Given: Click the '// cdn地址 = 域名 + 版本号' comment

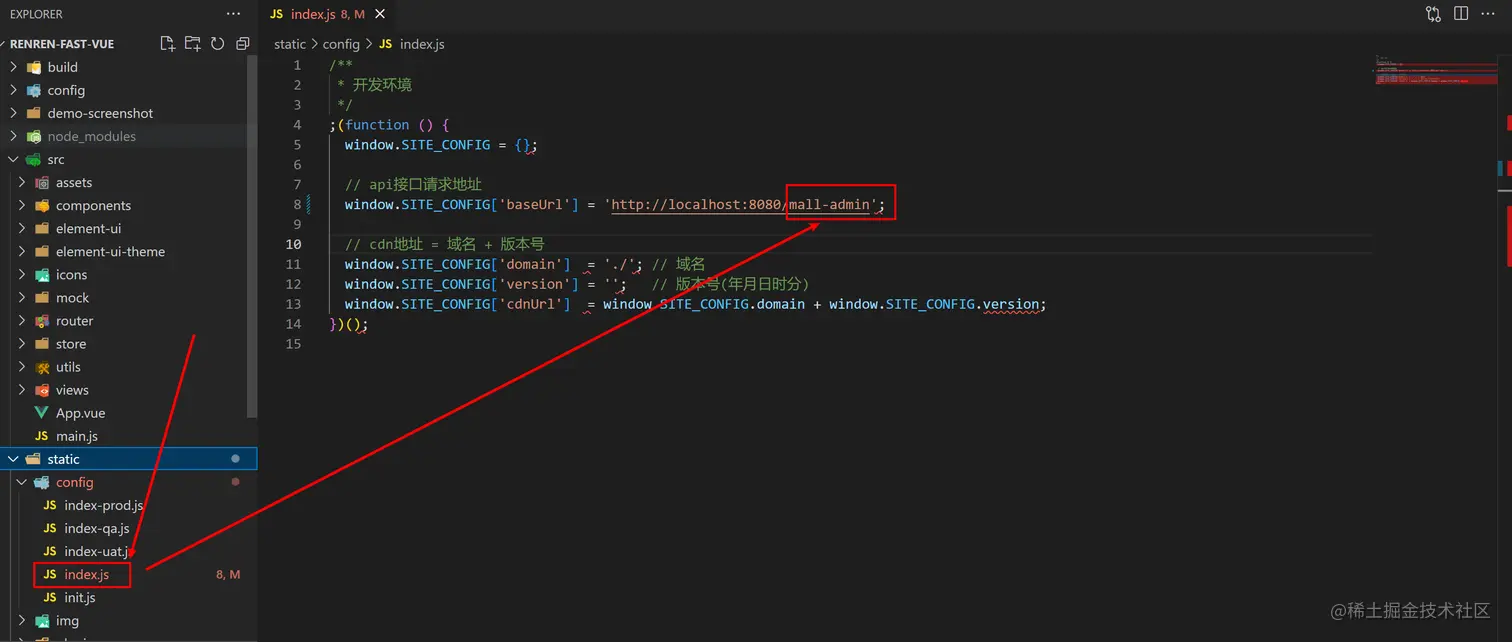Looking at the screenshot, I should [x=444, y=244].
